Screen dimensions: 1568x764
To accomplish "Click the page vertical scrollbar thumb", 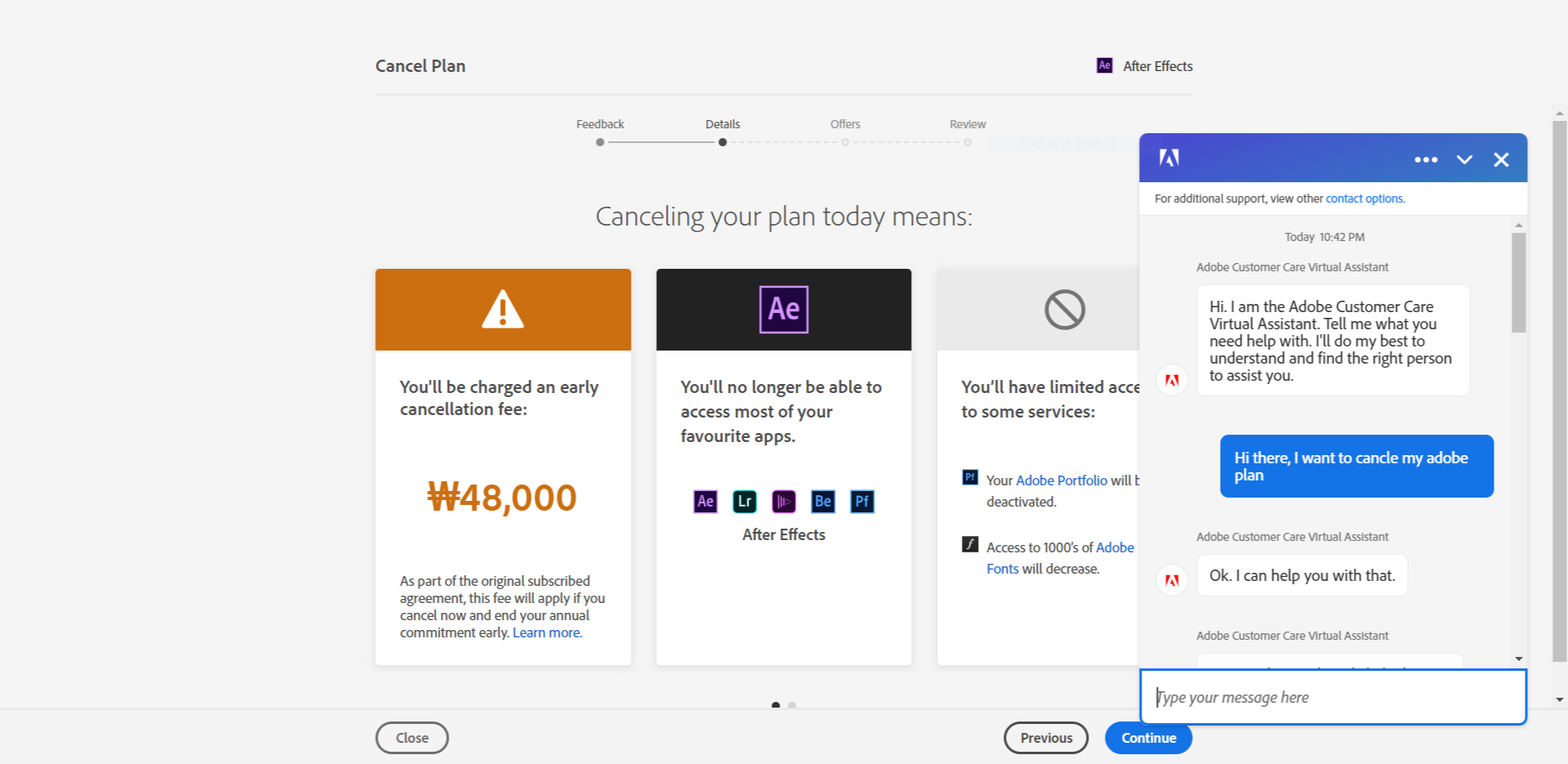I will click(1559, 391).
